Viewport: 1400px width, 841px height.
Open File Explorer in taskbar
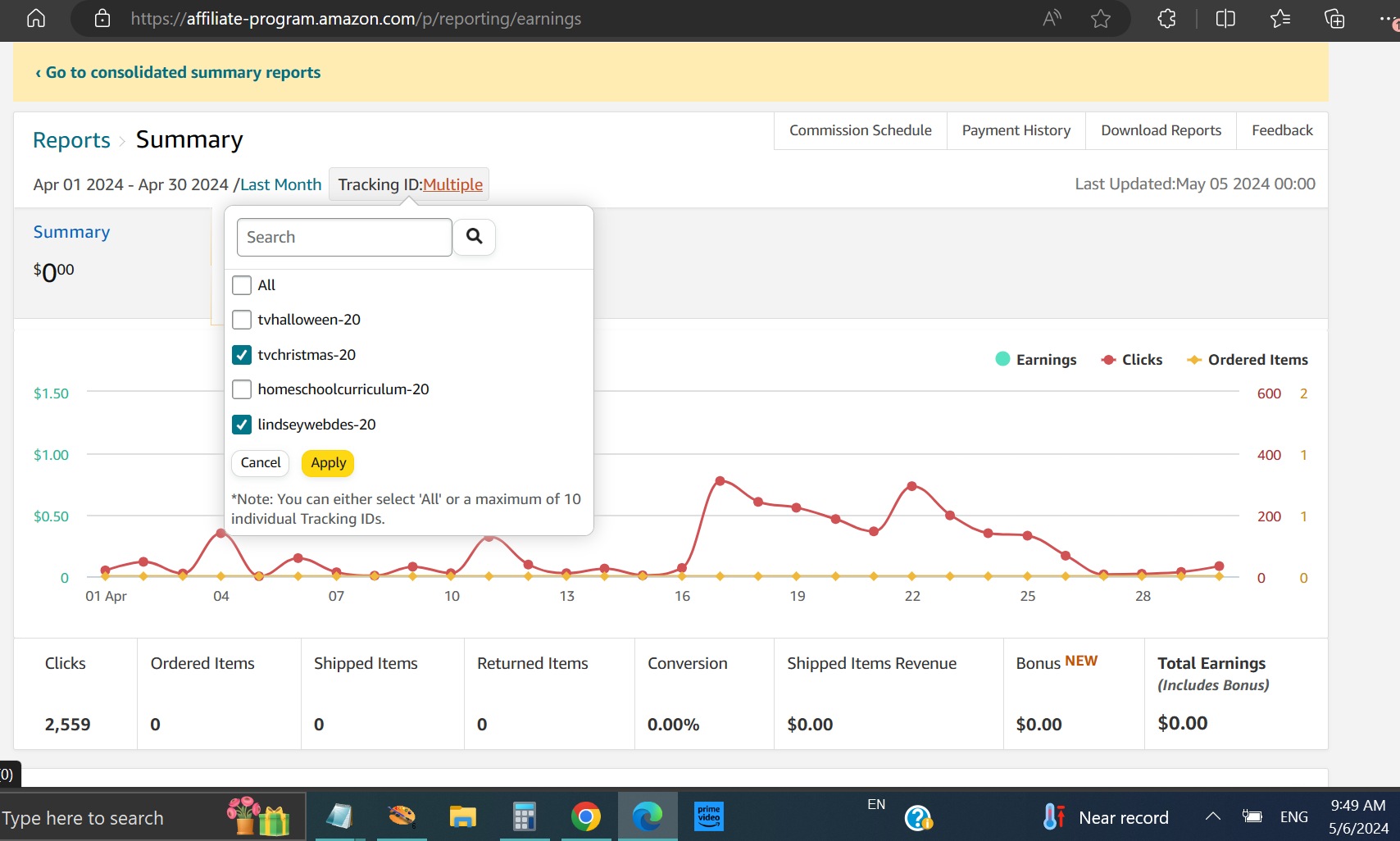pos(463,817)
